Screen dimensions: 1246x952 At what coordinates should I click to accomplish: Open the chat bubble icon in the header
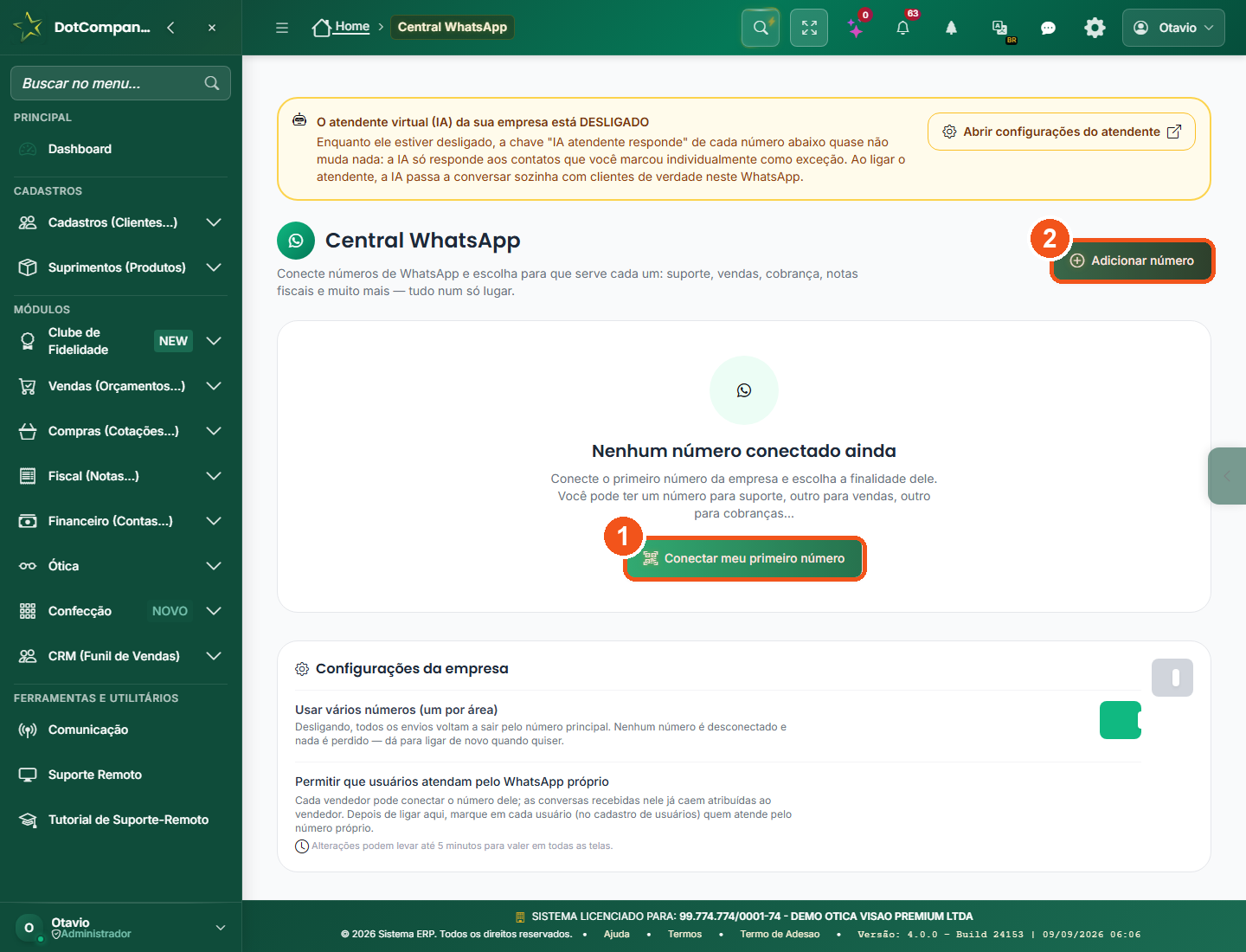(1048, 28)
